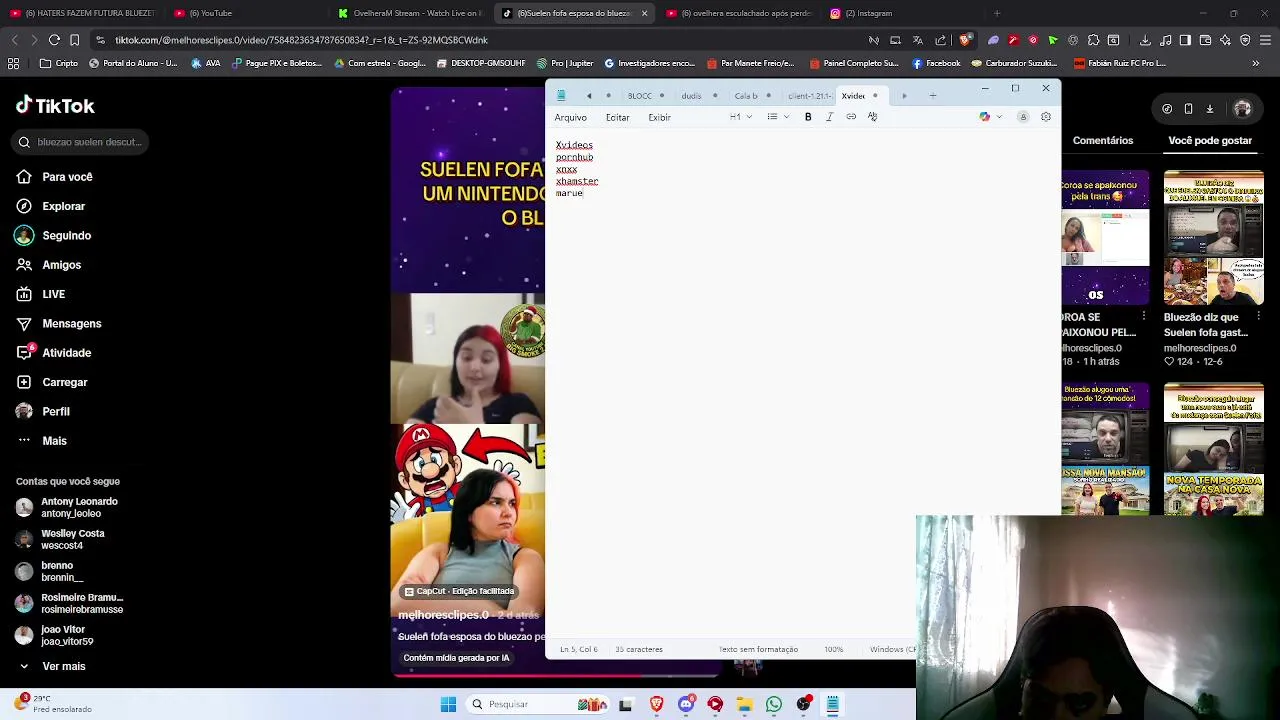The image size is (1280, 720).
Task: Open Notepad Arquivo menu
Action: click(x=571, y=117)
